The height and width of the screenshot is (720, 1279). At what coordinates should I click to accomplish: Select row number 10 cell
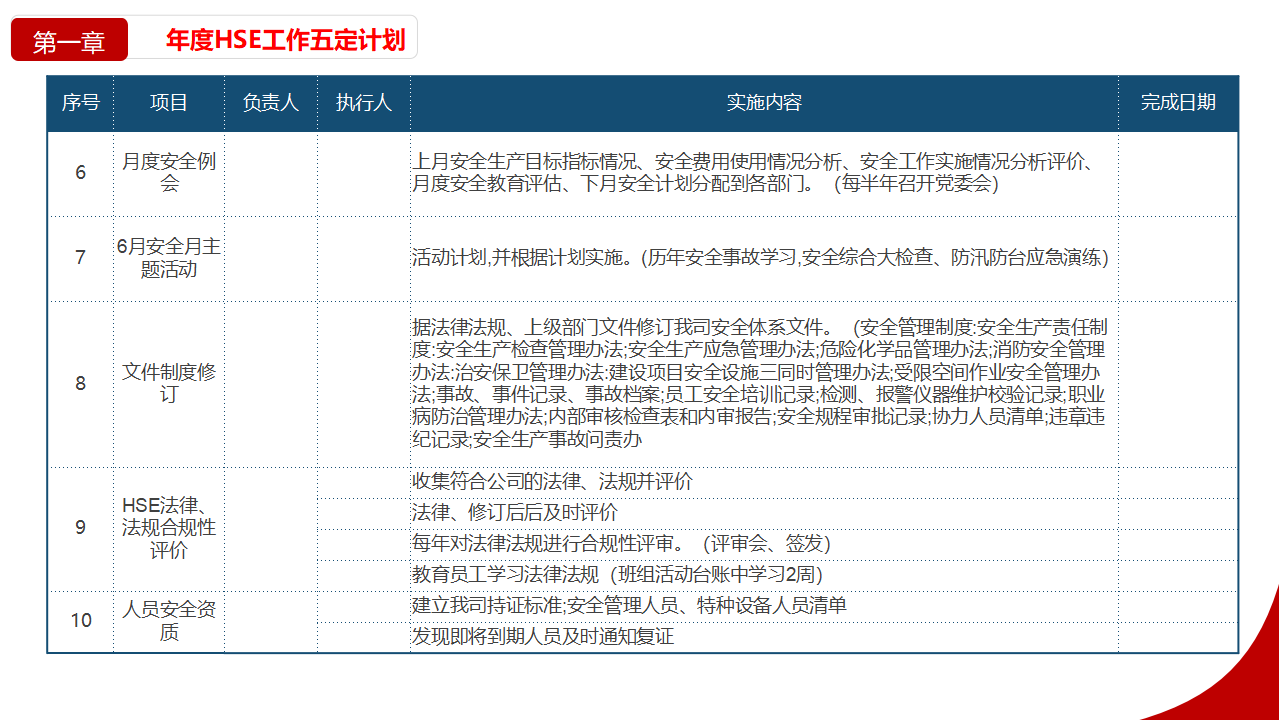click(80, 621)
